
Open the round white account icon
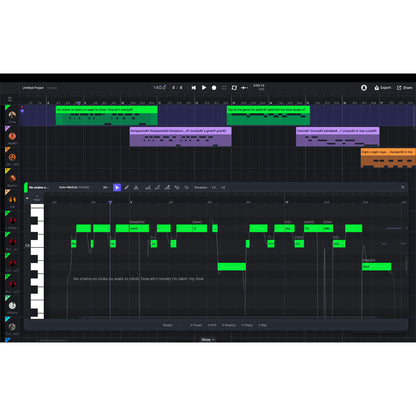364,88
